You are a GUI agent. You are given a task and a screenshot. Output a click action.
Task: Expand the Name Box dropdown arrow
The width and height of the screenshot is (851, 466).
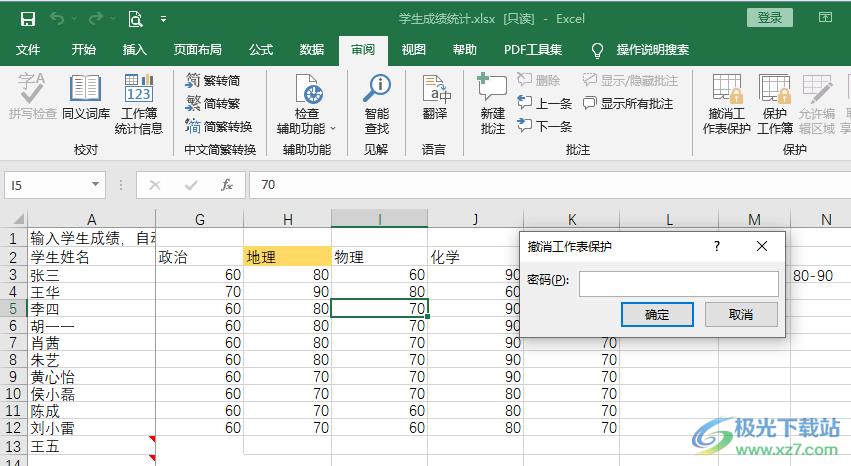(x=95, y=185)
